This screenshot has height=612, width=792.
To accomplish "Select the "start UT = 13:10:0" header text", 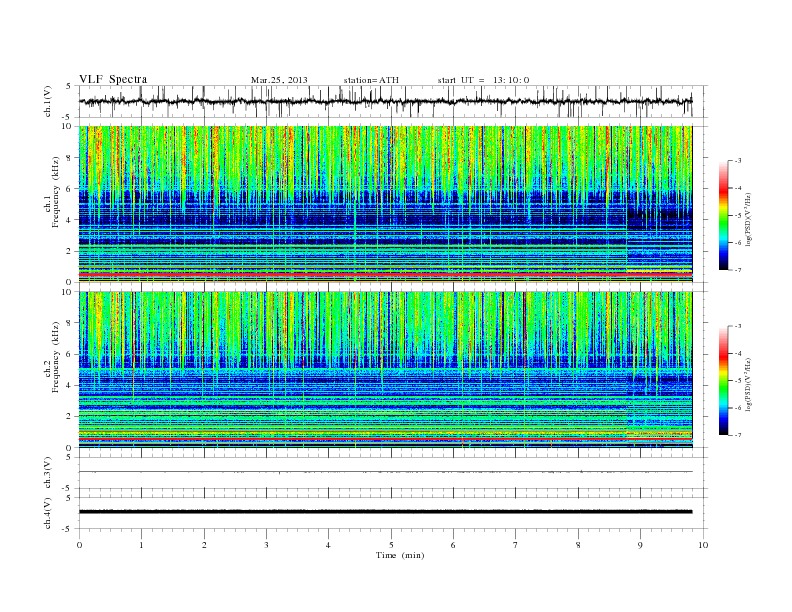I will (x=483, y=80).
